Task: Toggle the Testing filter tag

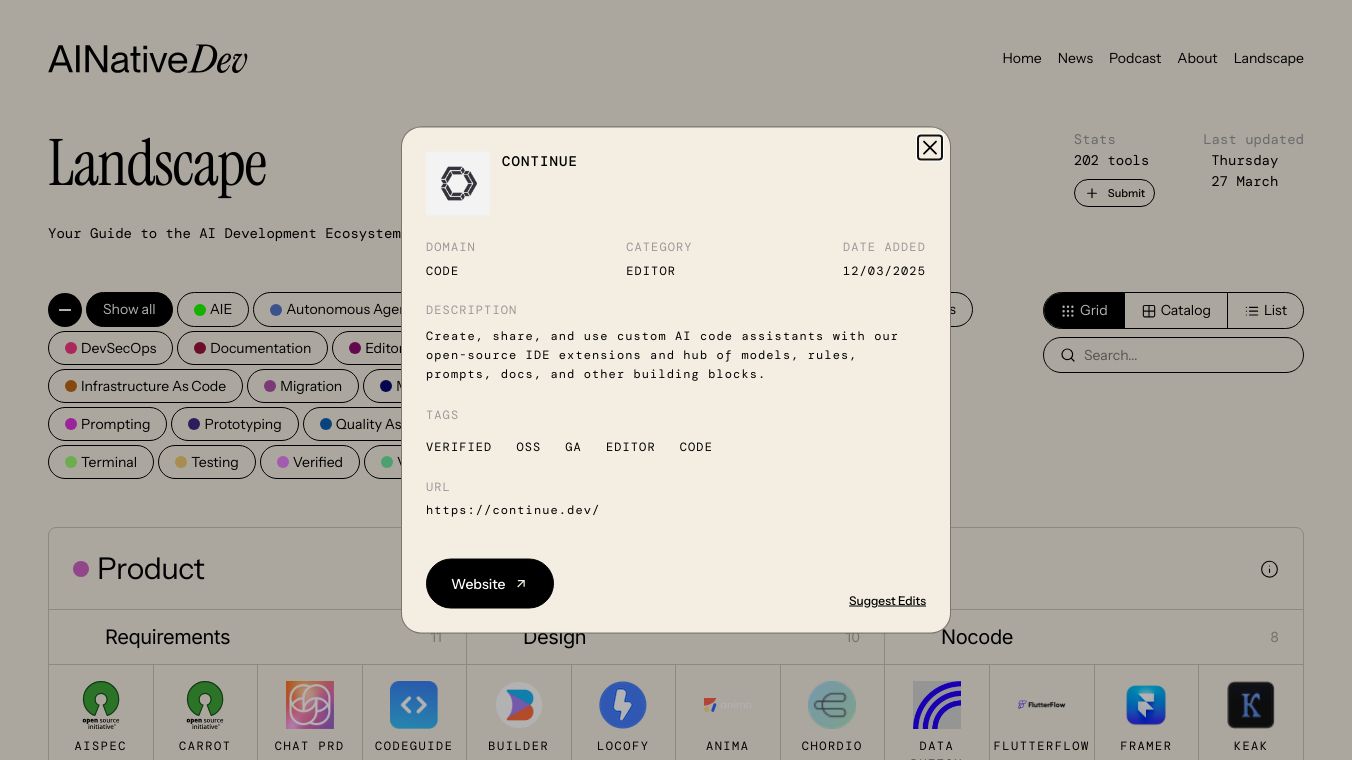Action: tap(207, 462)
